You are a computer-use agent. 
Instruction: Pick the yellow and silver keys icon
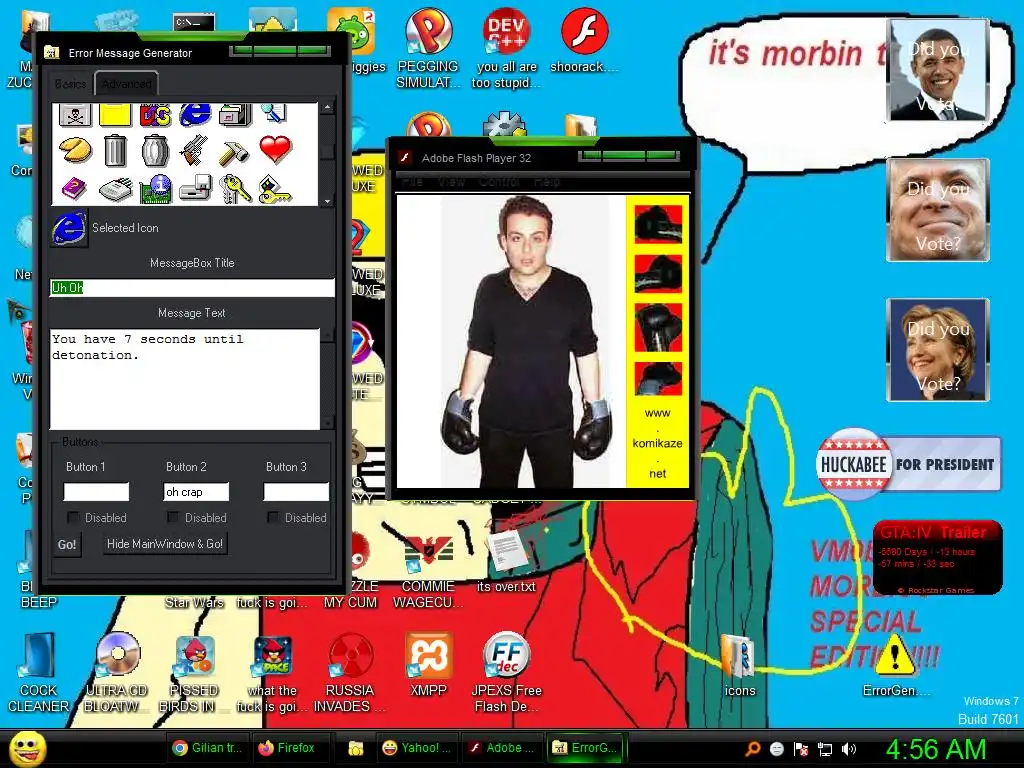coord(235,189)
